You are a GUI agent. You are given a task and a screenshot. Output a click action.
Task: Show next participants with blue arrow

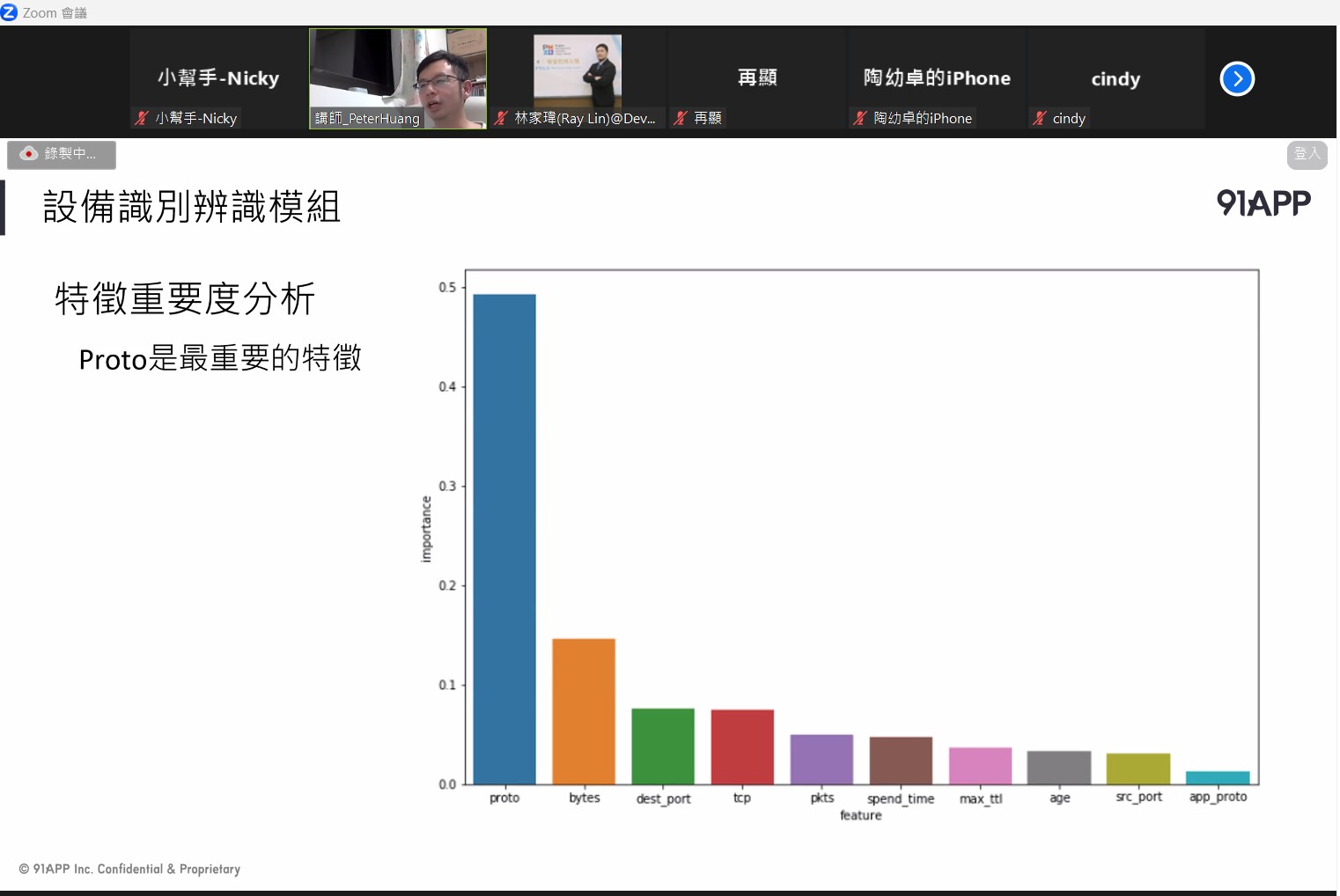coord(1236,79)
